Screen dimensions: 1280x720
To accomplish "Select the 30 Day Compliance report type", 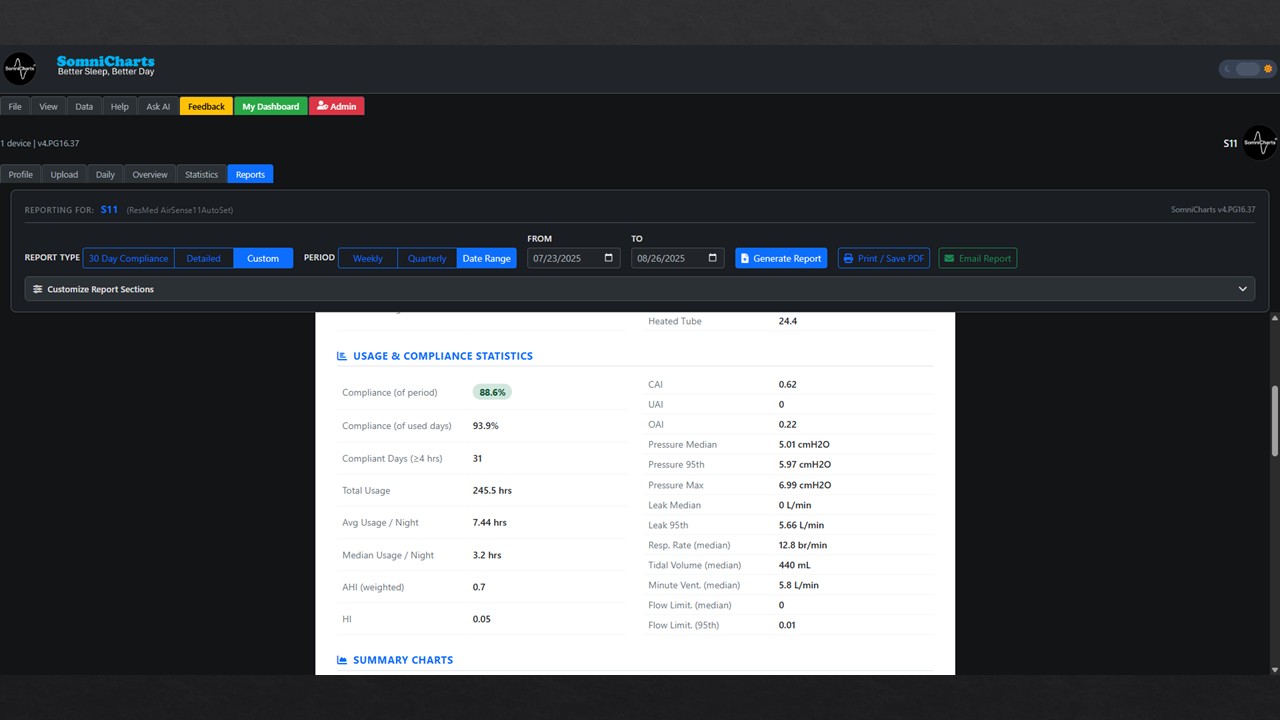I will pyautogui.click(x=128, y=257).
